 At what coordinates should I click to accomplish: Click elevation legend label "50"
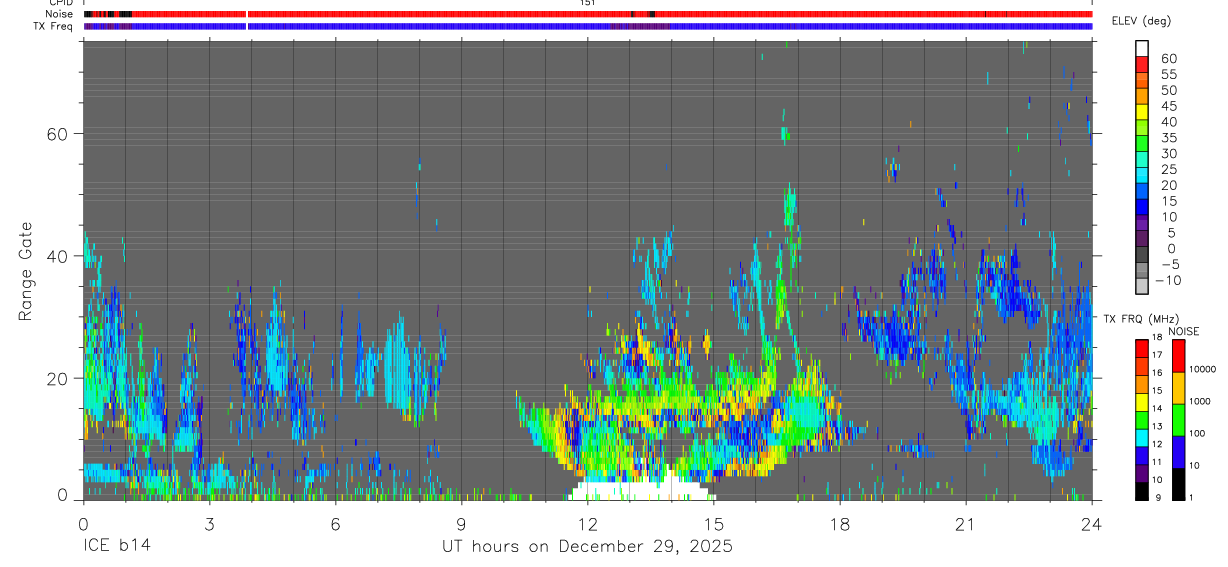click(x=1167, y=90)
